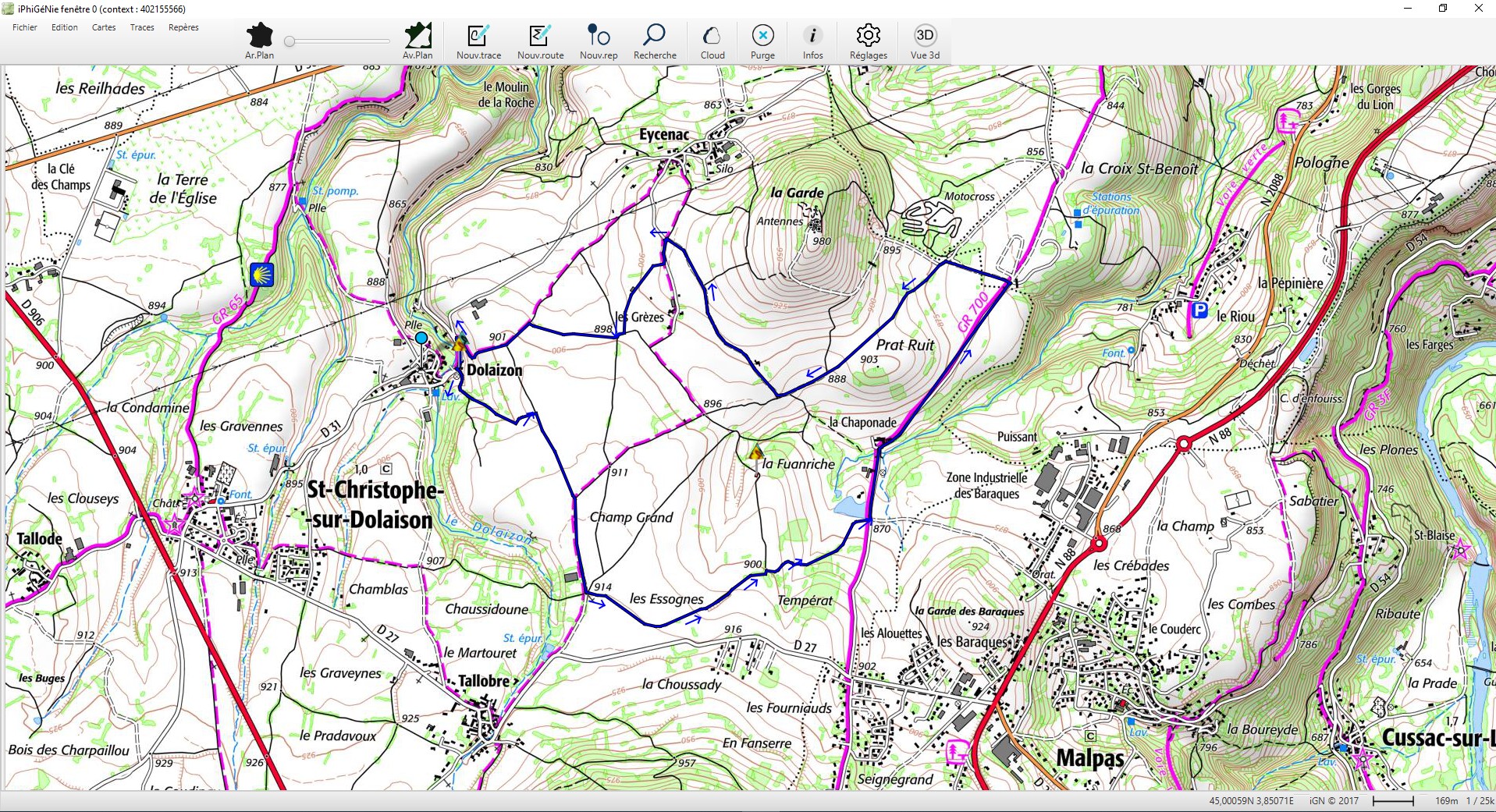Expand the Repères menu
This screenshot has height=812, width=1496.
(x=183, y=27)
